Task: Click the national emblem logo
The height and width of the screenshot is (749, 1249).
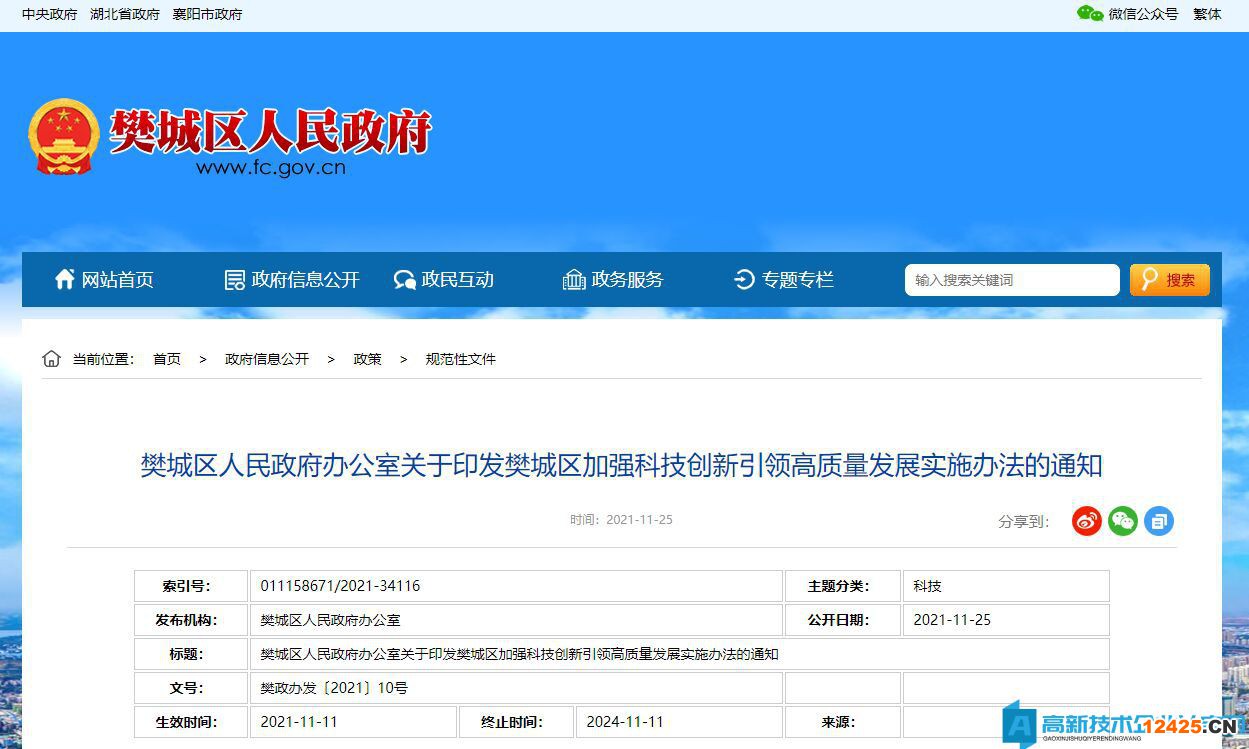Action: coord(64,137)
